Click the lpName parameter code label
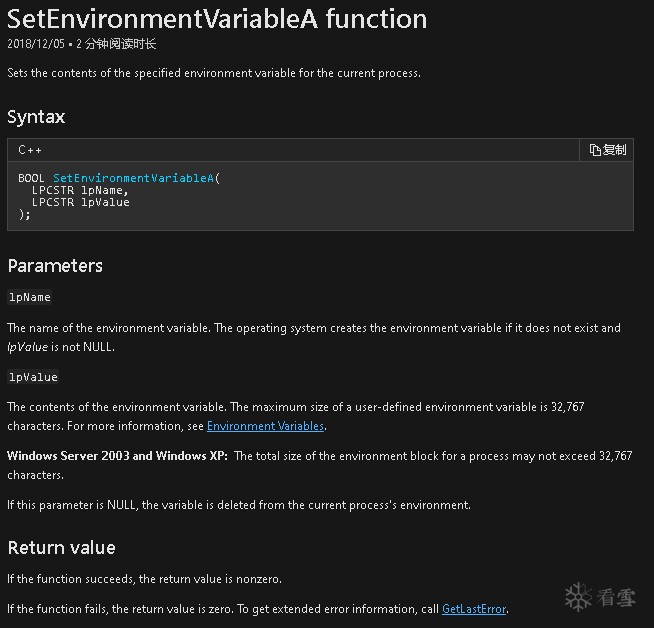Screen dimensions: 654x628 (x=30, y=297)
